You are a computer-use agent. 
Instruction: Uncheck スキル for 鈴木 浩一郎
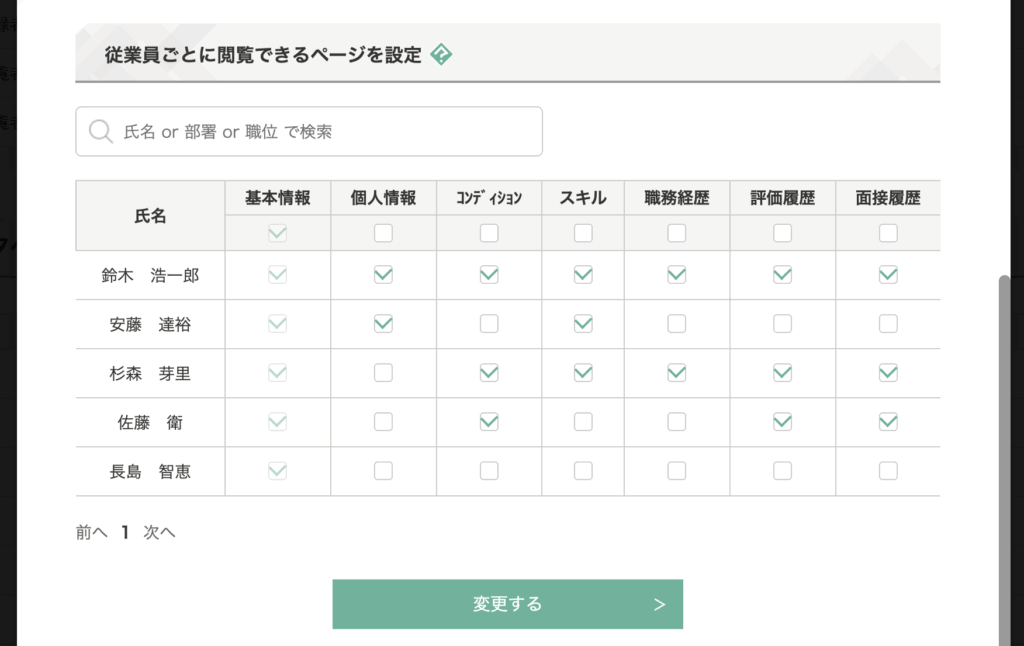583,275
